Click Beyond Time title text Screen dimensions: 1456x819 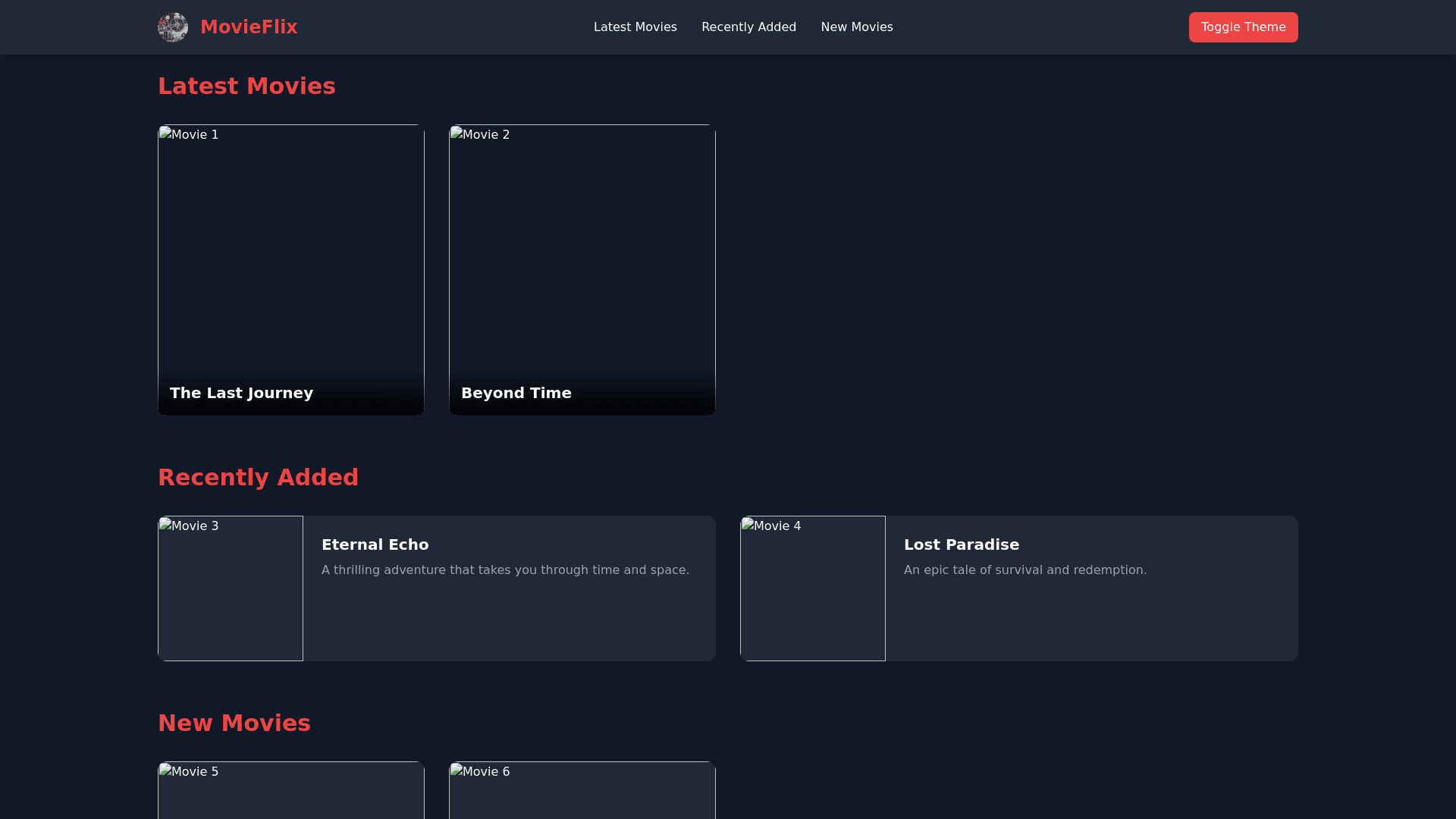coord(516,393)
